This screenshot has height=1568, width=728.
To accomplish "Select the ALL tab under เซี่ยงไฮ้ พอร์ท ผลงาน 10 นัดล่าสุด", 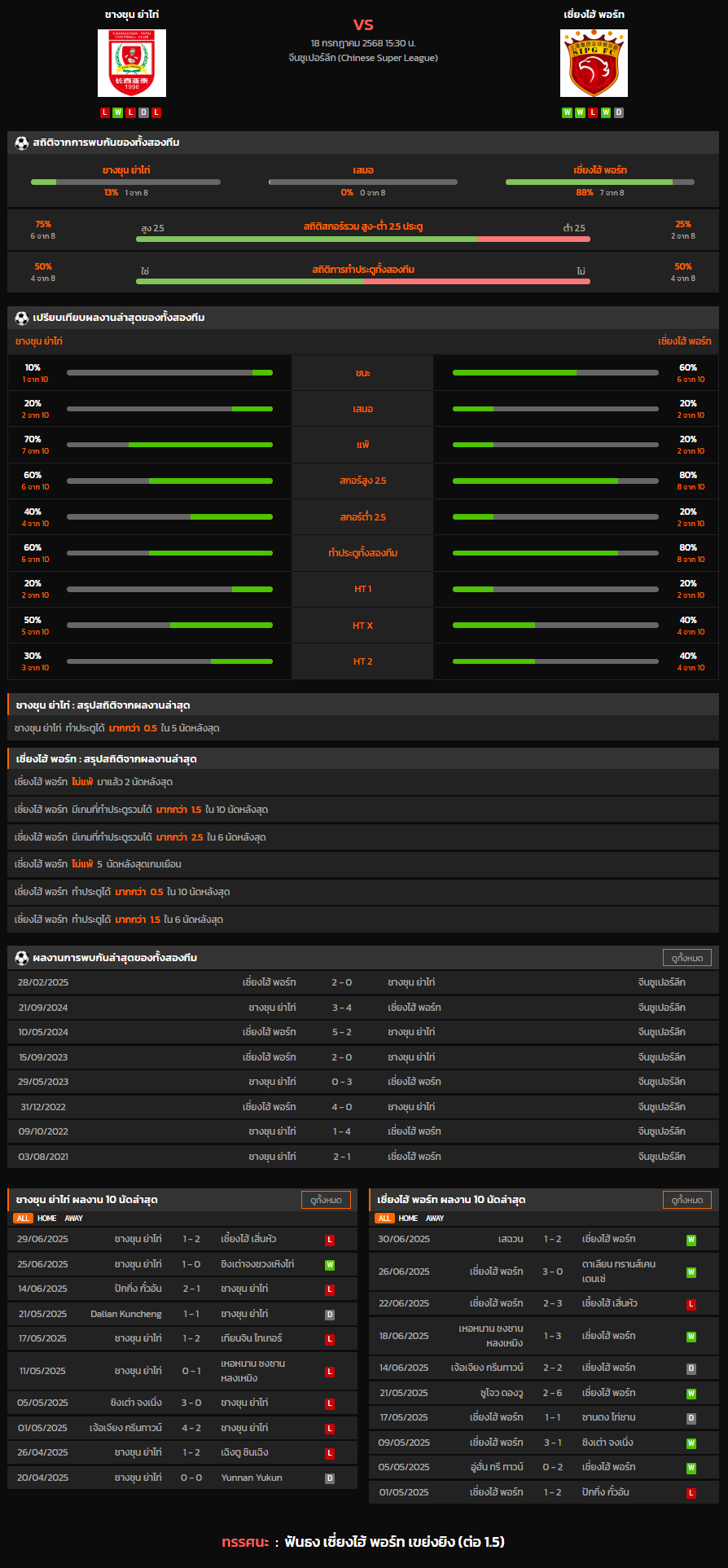I will [384, 1219].
